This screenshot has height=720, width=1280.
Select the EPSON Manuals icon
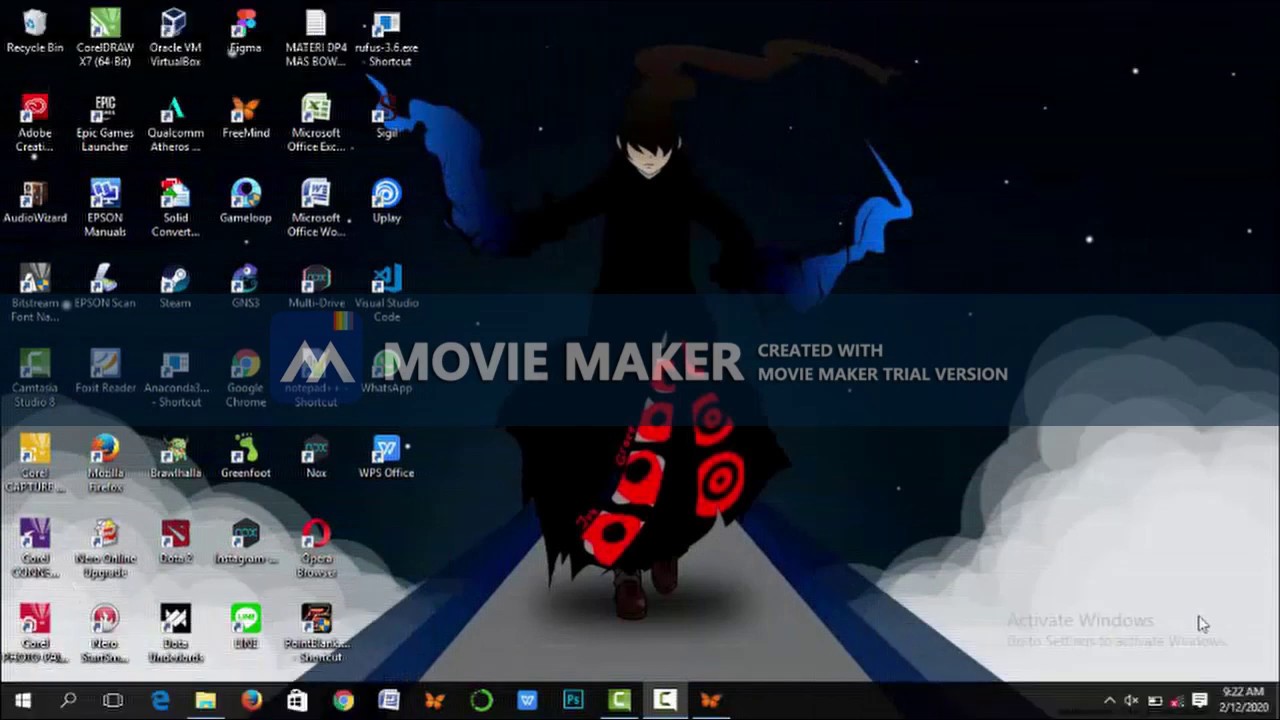105,208
